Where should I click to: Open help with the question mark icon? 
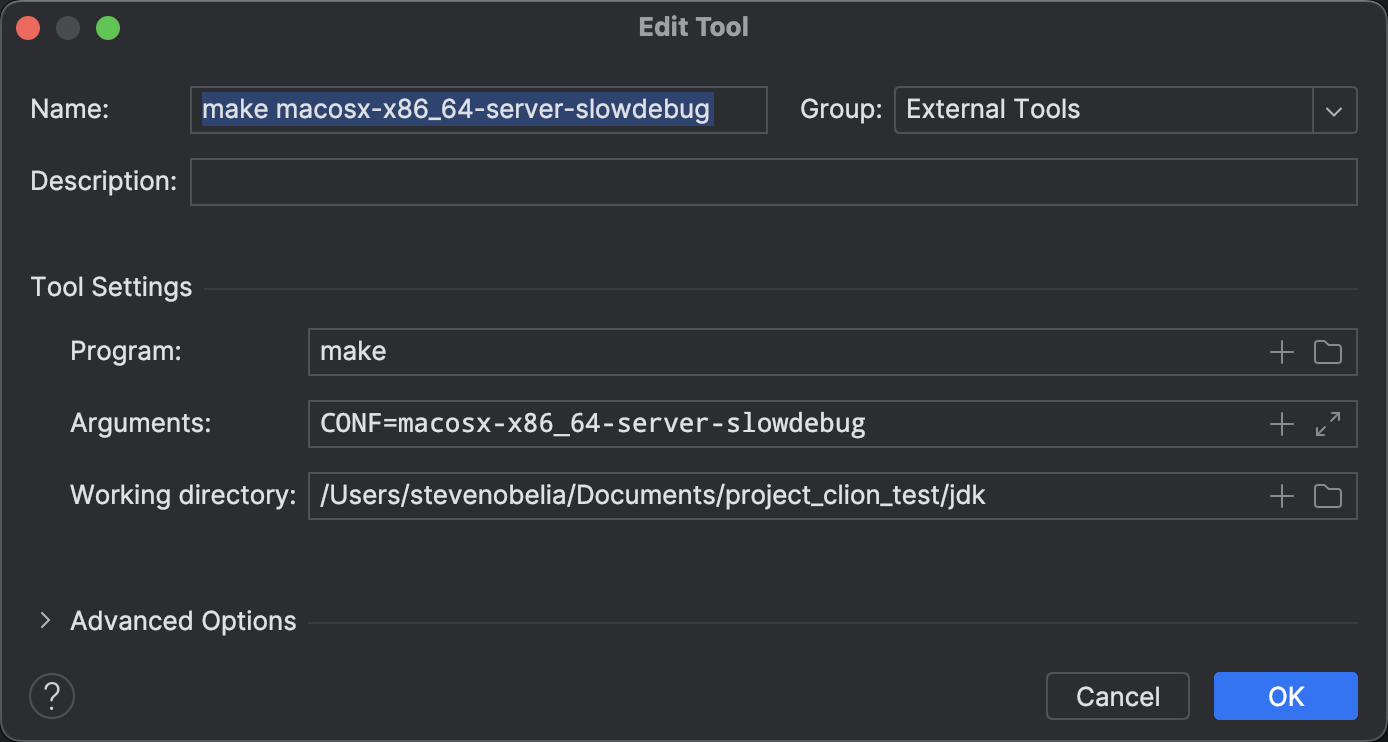(52, 695)
